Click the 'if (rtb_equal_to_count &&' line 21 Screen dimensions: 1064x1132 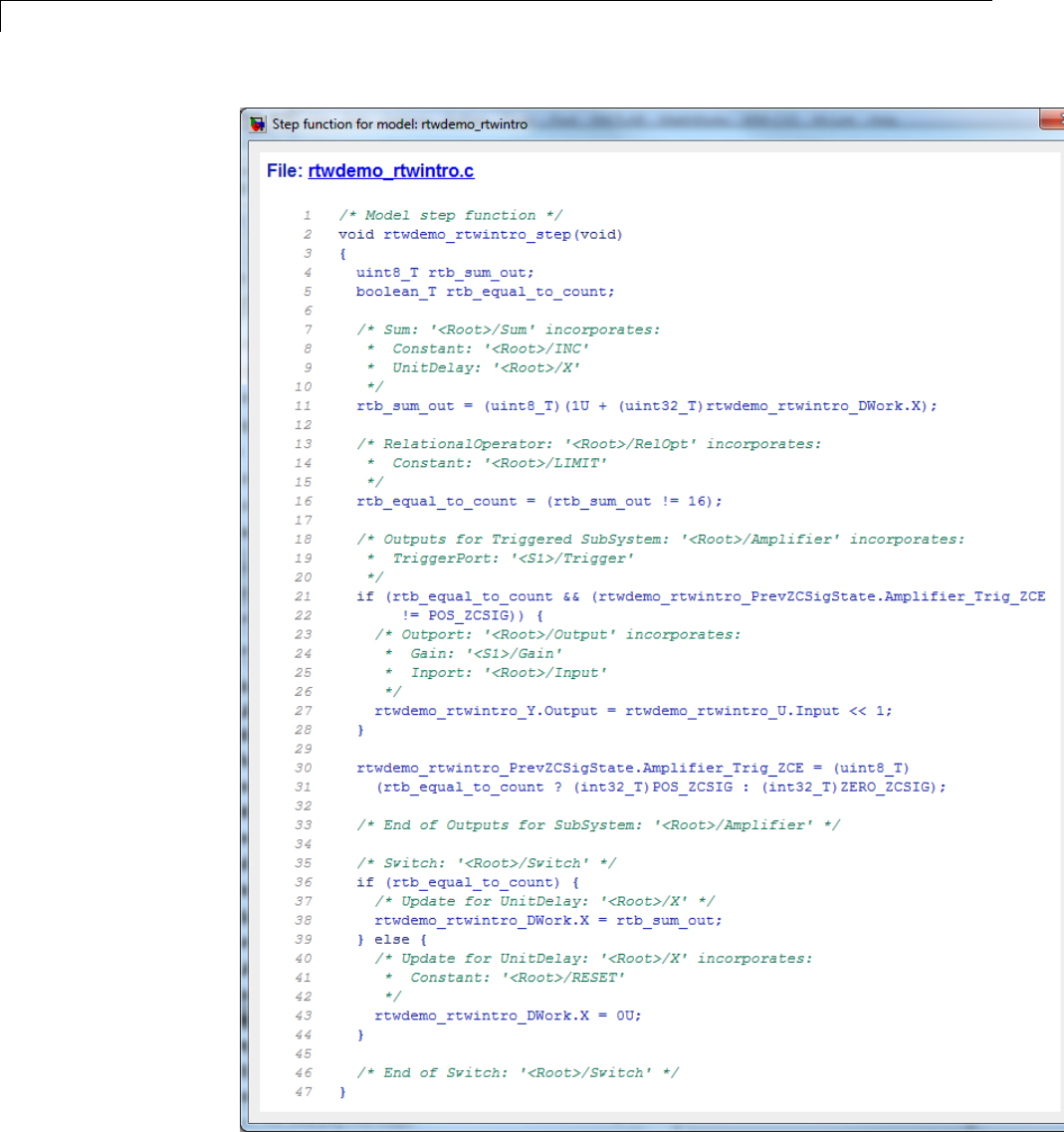point(700,596)
